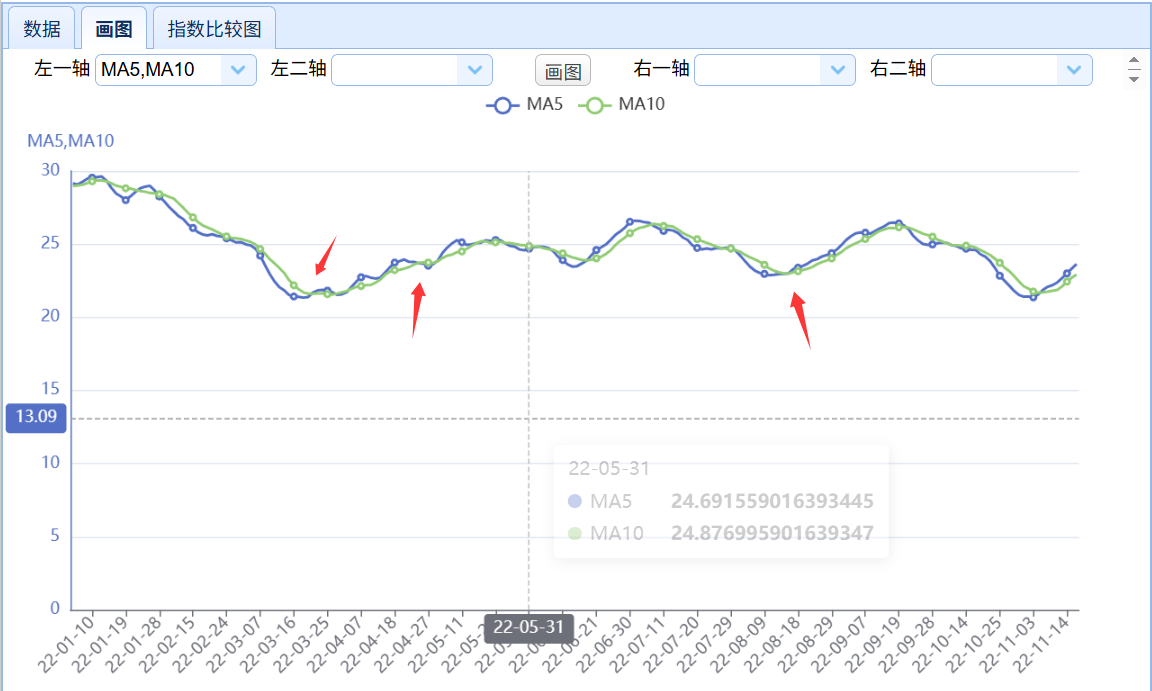Click the MA5 legend circle marker
The image size is (1152, 691).
click(503, 106)
